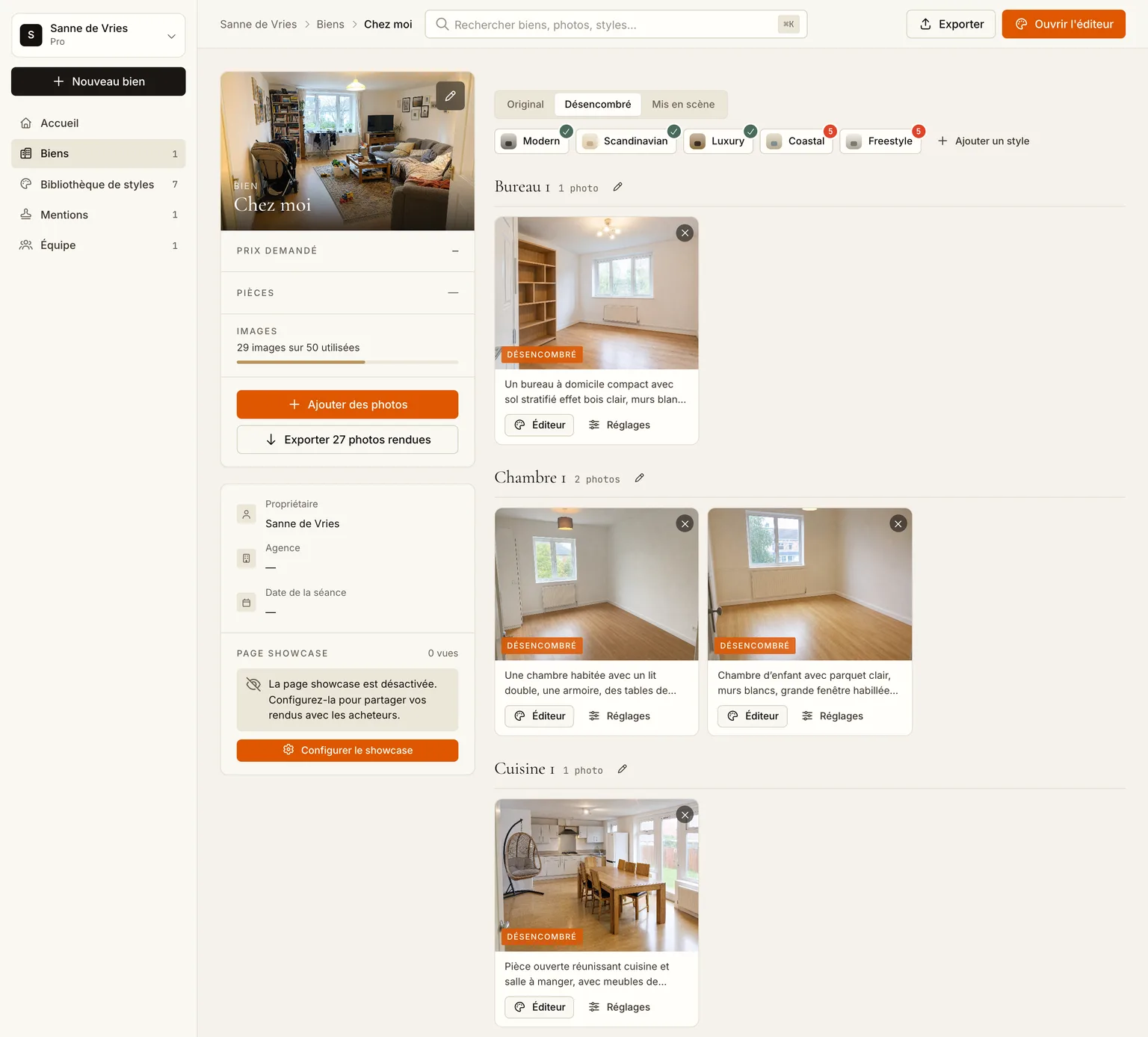Open Réglages for the Bureau 1 photo
Screen dimensions: 1148x1037
(x=620, y=425)
